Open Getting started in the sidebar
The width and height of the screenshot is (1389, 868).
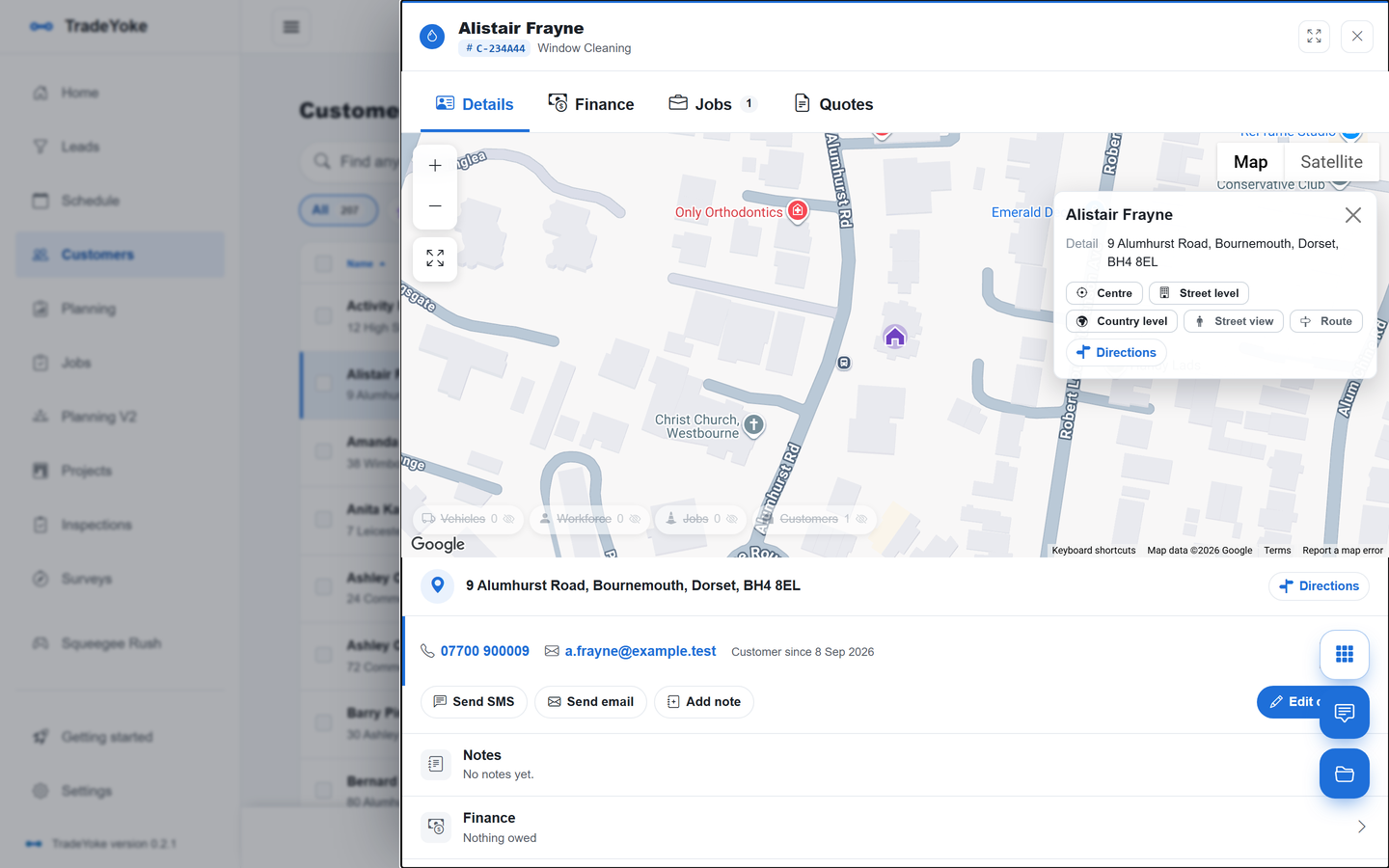(120, 737)
